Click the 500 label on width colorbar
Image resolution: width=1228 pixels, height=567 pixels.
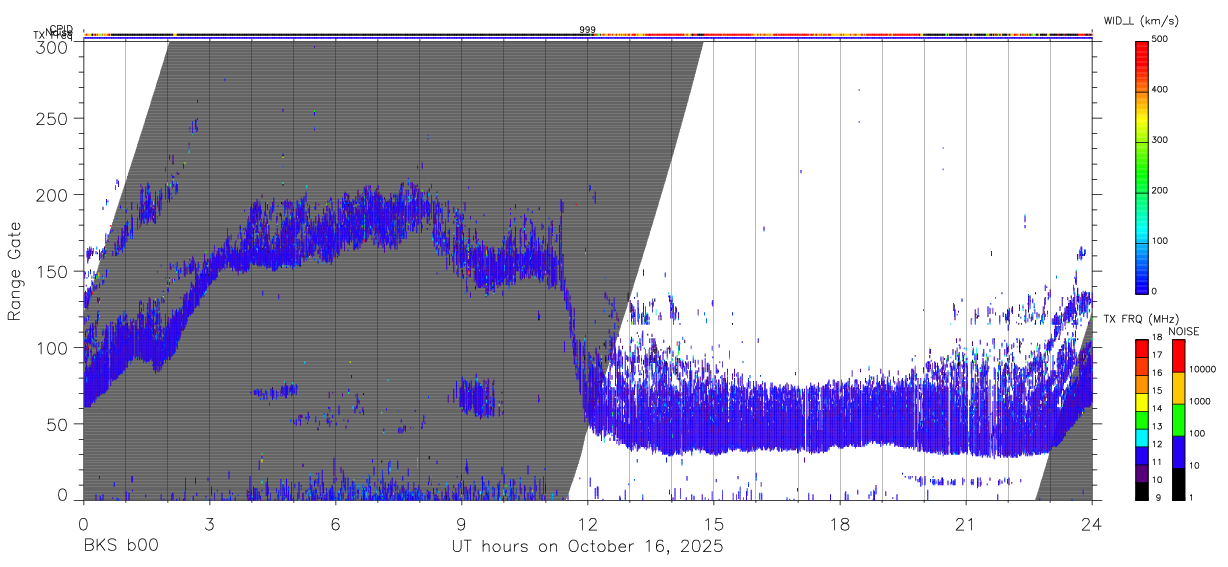[1160, 39]
